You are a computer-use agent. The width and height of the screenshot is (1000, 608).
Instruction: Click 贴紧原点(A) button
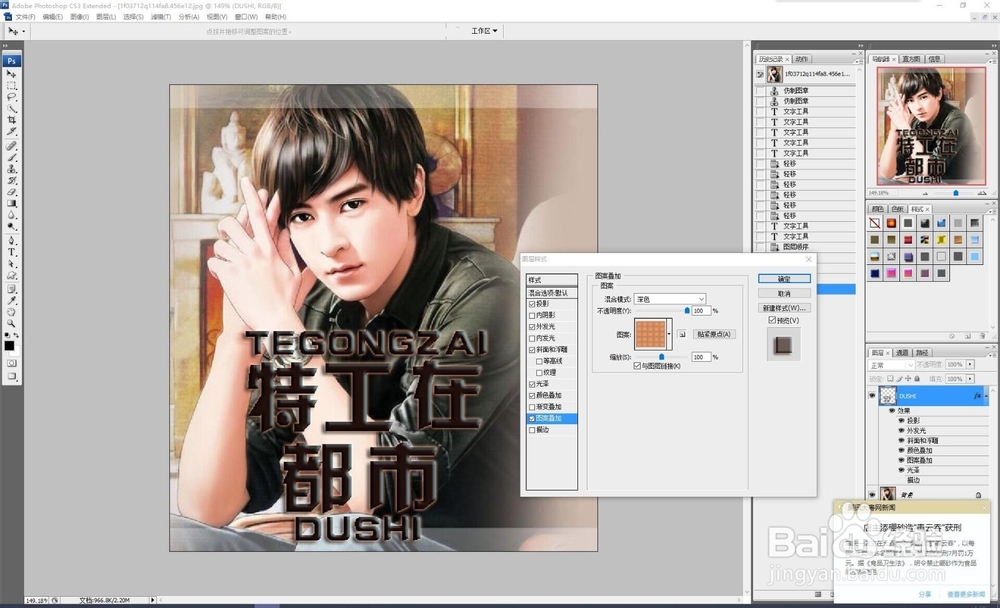pos(713,334)
